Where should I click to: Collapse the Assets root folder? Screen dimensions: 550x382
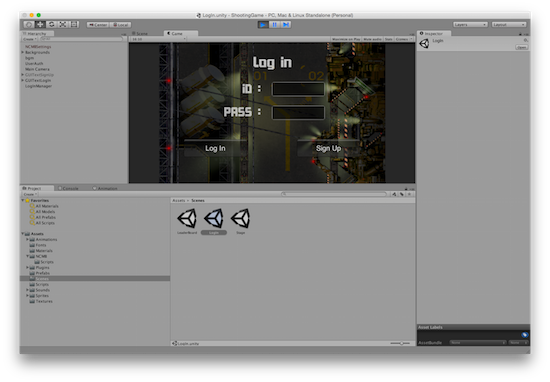click(23, 234)
